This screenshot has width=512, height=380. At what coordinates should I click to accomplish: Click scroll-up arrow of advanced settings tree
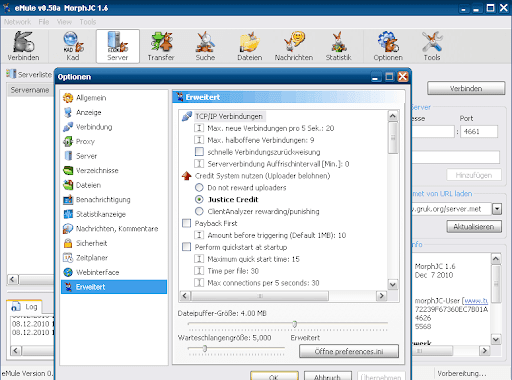tap(393, 116)
